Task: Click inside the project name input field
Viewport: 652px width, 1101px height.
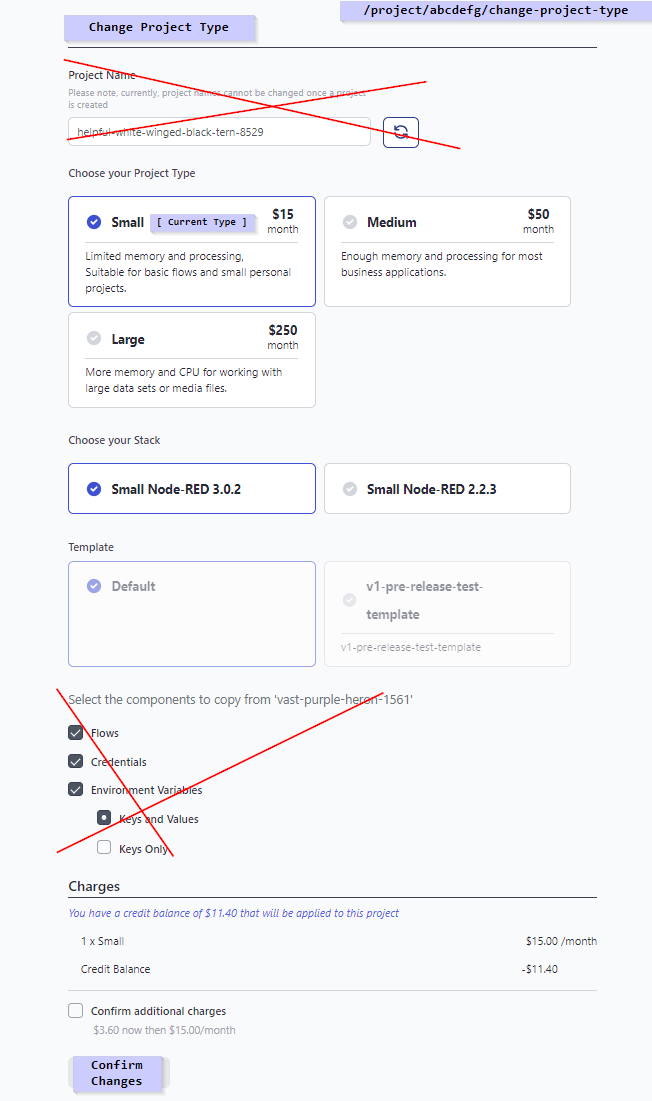Action: click(220, 131)
